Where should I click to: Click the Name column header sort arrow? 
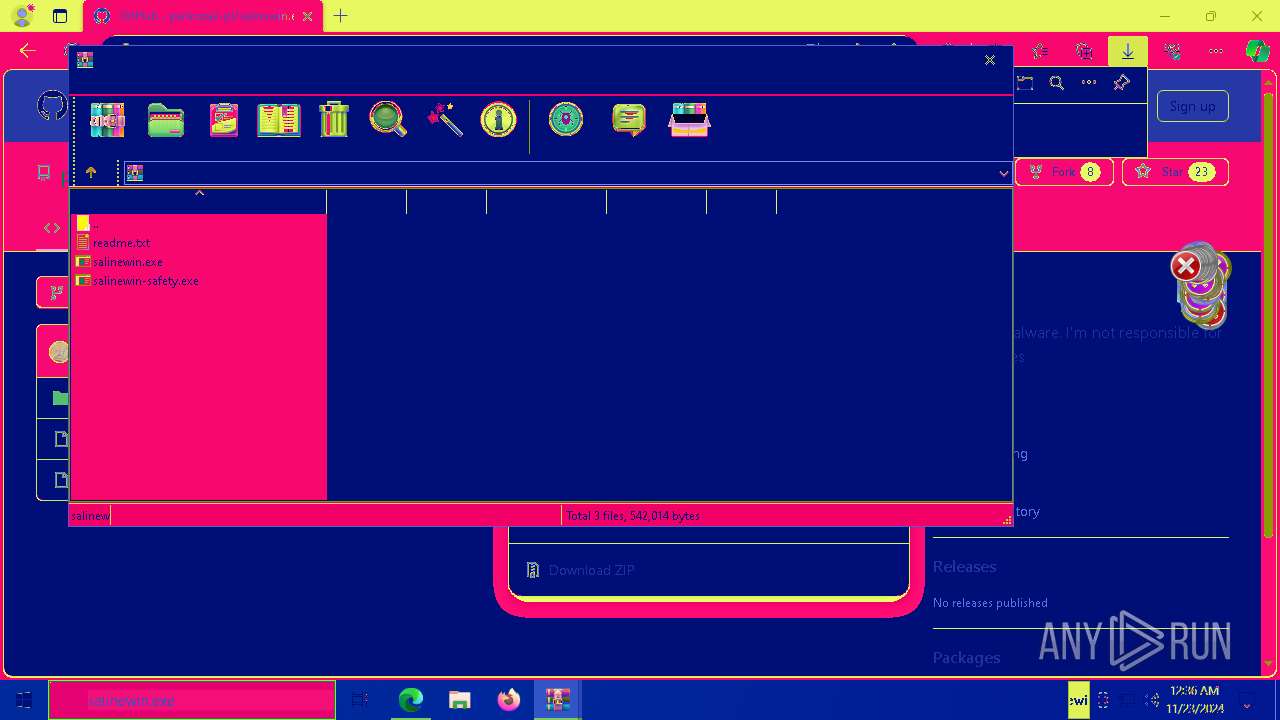point(199,193)
